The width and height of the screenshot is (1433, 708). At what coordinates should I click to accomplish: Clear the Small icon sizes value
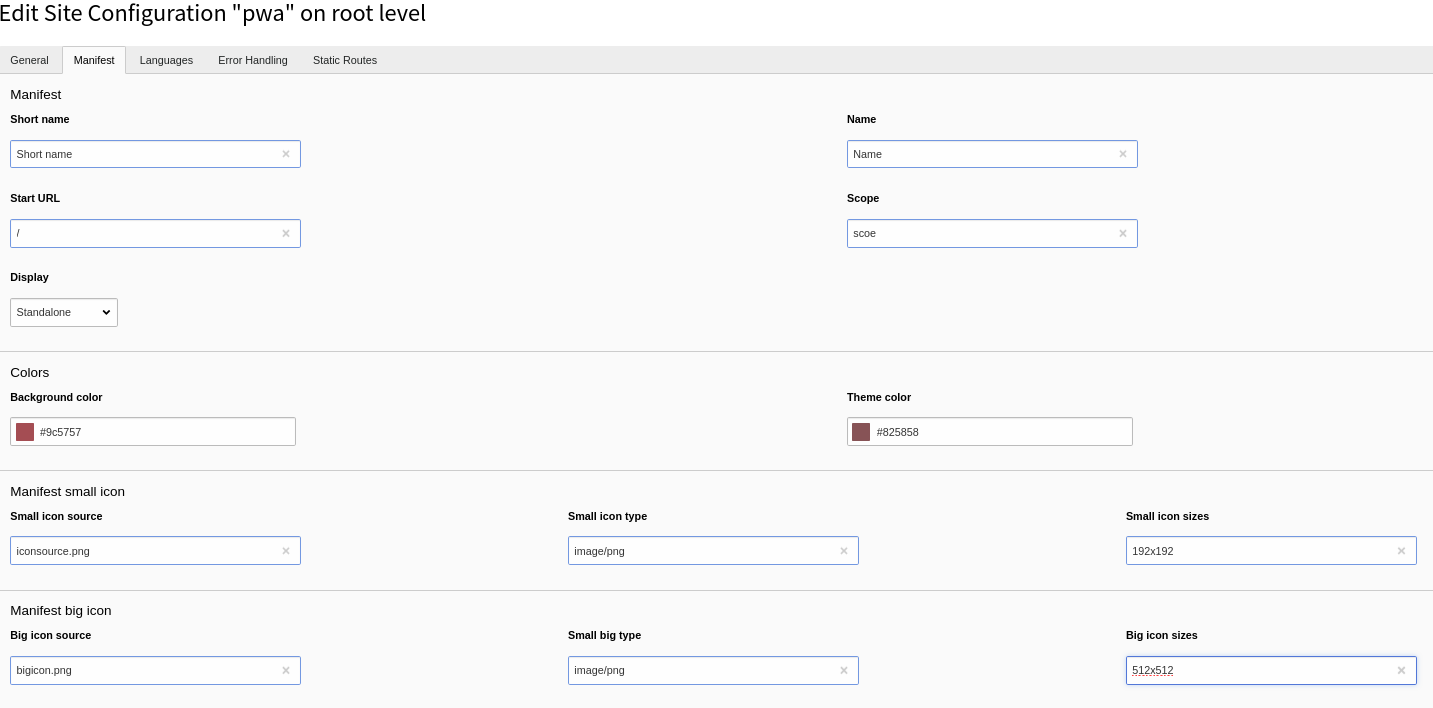tap(1401, 550)
